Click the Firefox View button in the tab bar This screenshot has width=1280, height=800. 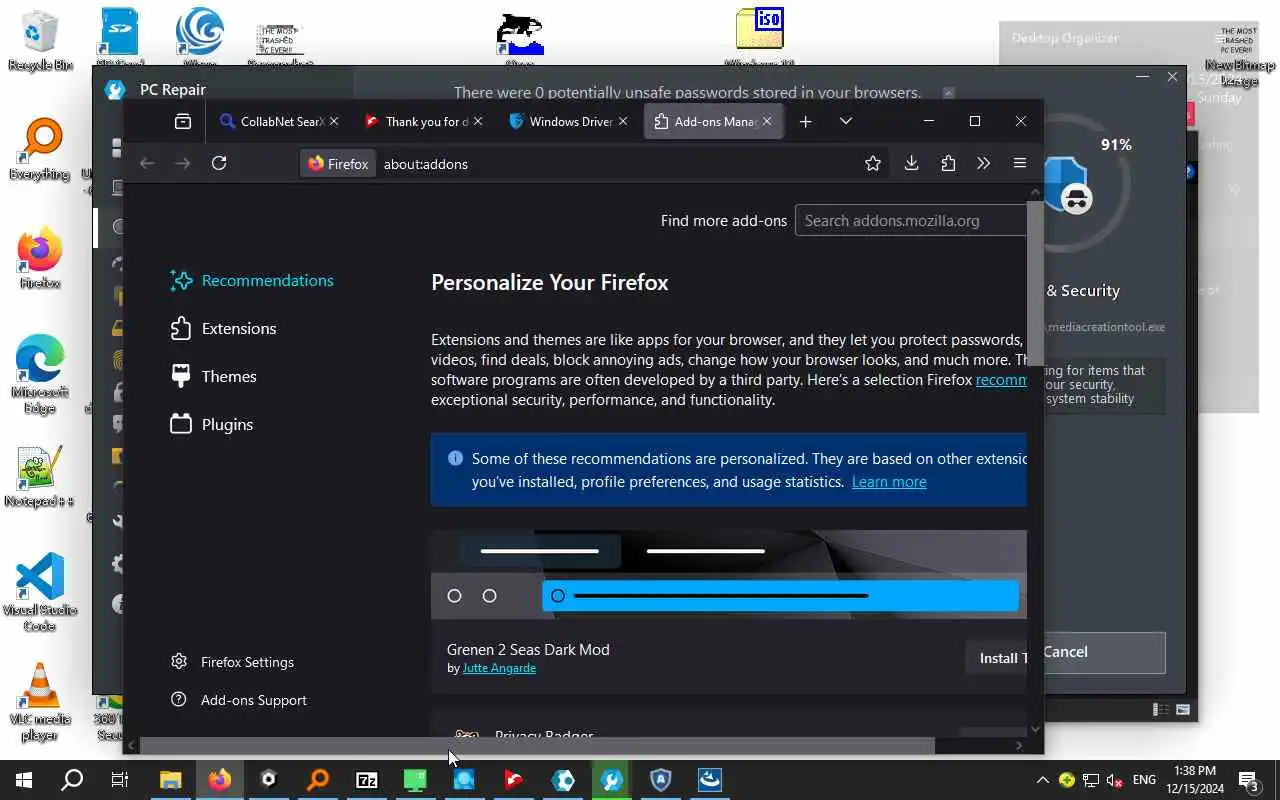click(183, 122)
